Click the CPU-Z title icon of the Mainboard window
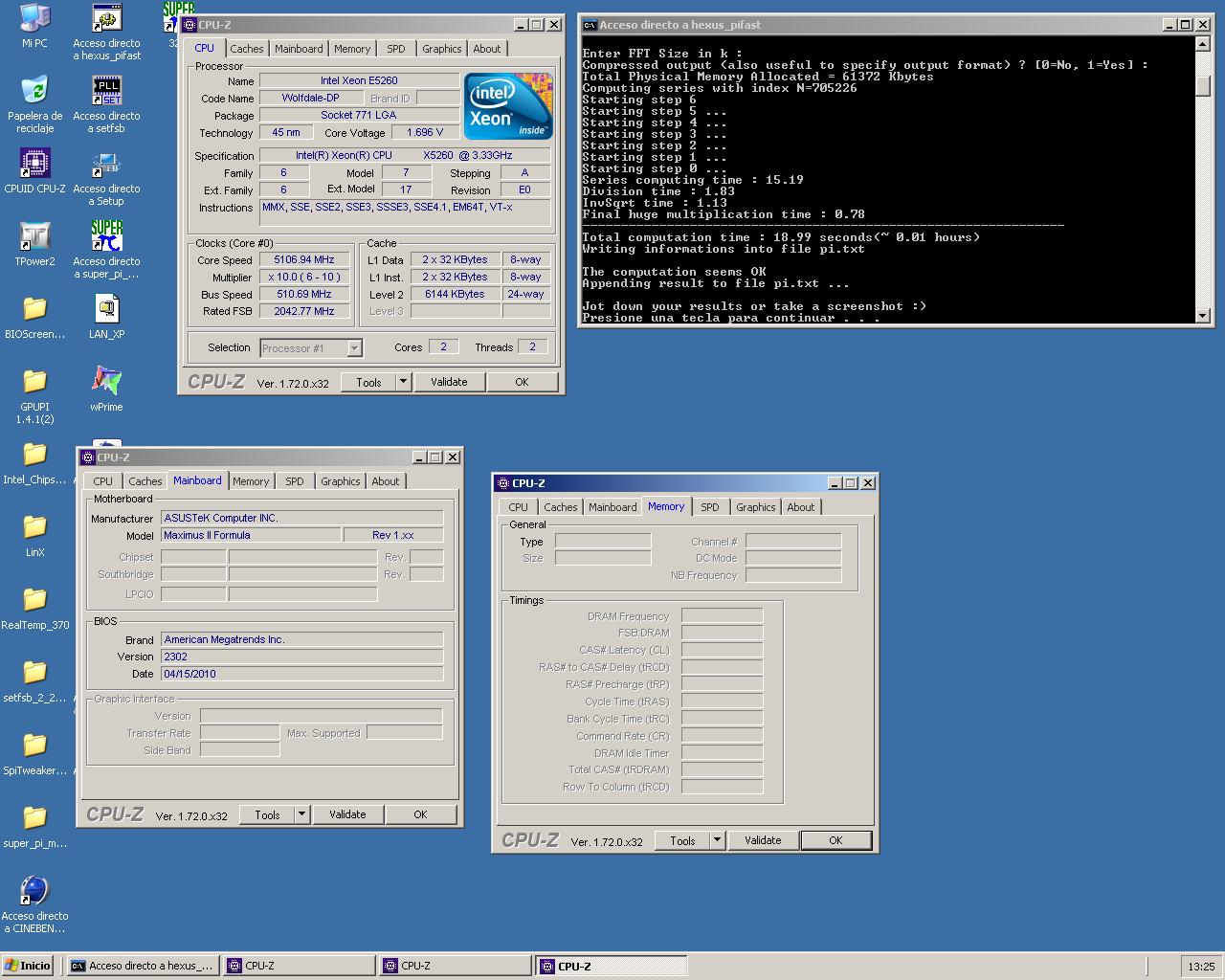This screenshot has width=1225, height=980. point(88,457)
